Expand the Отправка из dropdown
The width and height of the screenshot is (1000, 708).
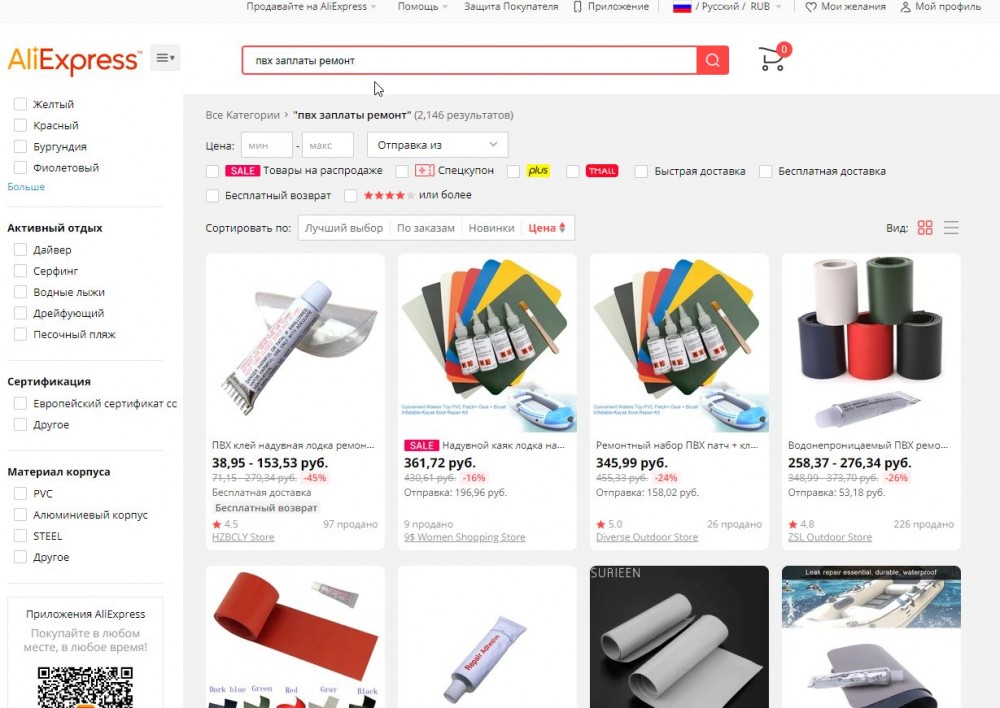(438, 145)
